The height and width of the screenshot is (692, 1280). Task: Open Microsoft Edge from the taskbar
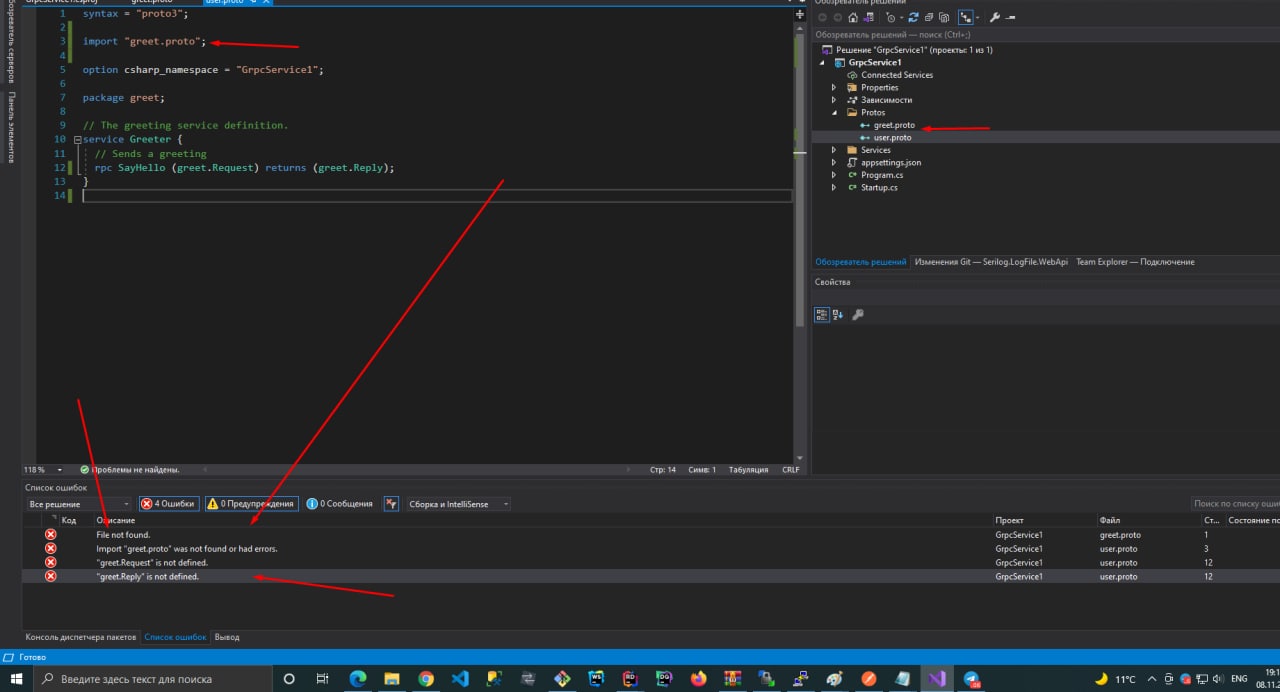[358, 678]
